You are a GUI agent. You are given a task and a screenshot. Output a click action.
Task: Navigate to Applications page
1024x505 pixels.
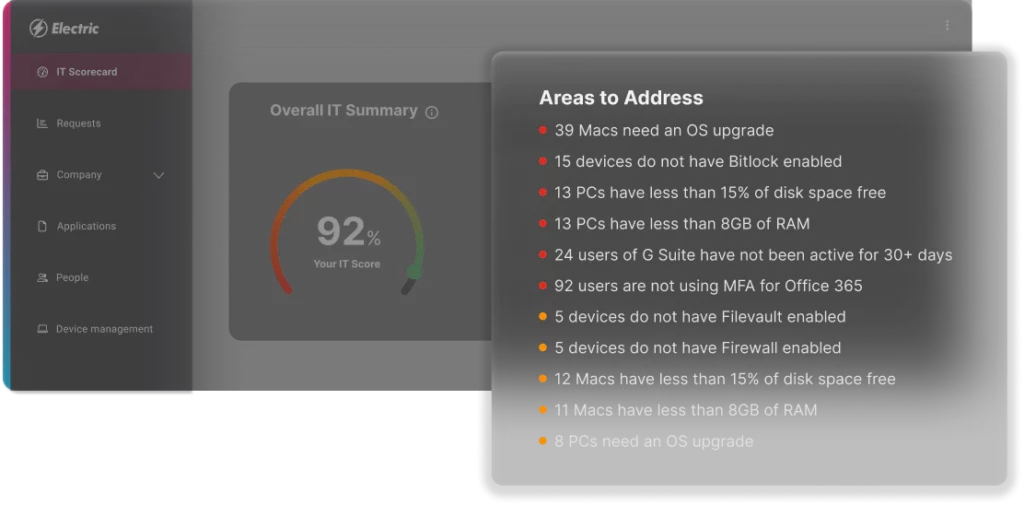(86, 227)
